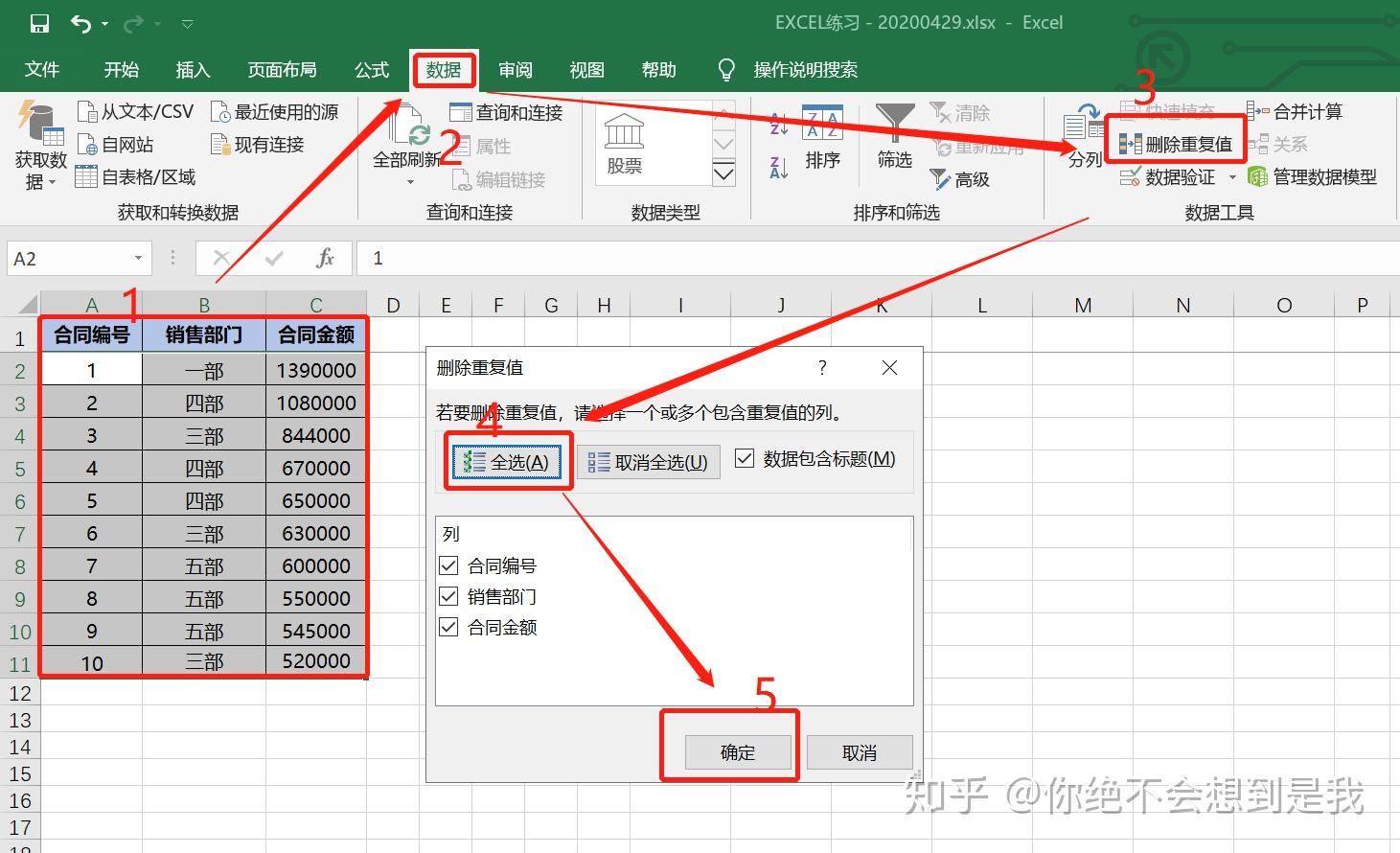Viewport: 1400px width, 853px height.
Task: Open the 文件 menu
Action: pyautogui.click(x=42, y=69)
